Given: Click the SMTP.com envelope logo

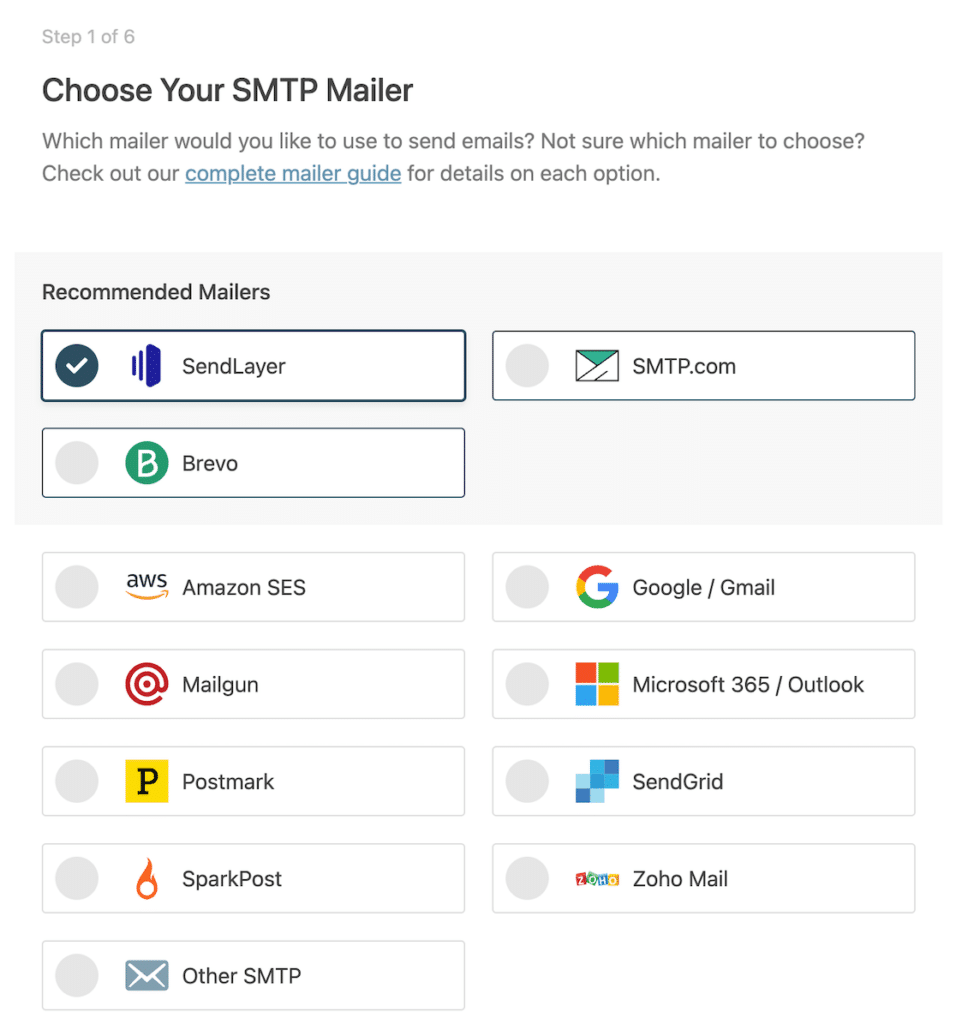Looking at the screenshot, I should tap(597, 365).
